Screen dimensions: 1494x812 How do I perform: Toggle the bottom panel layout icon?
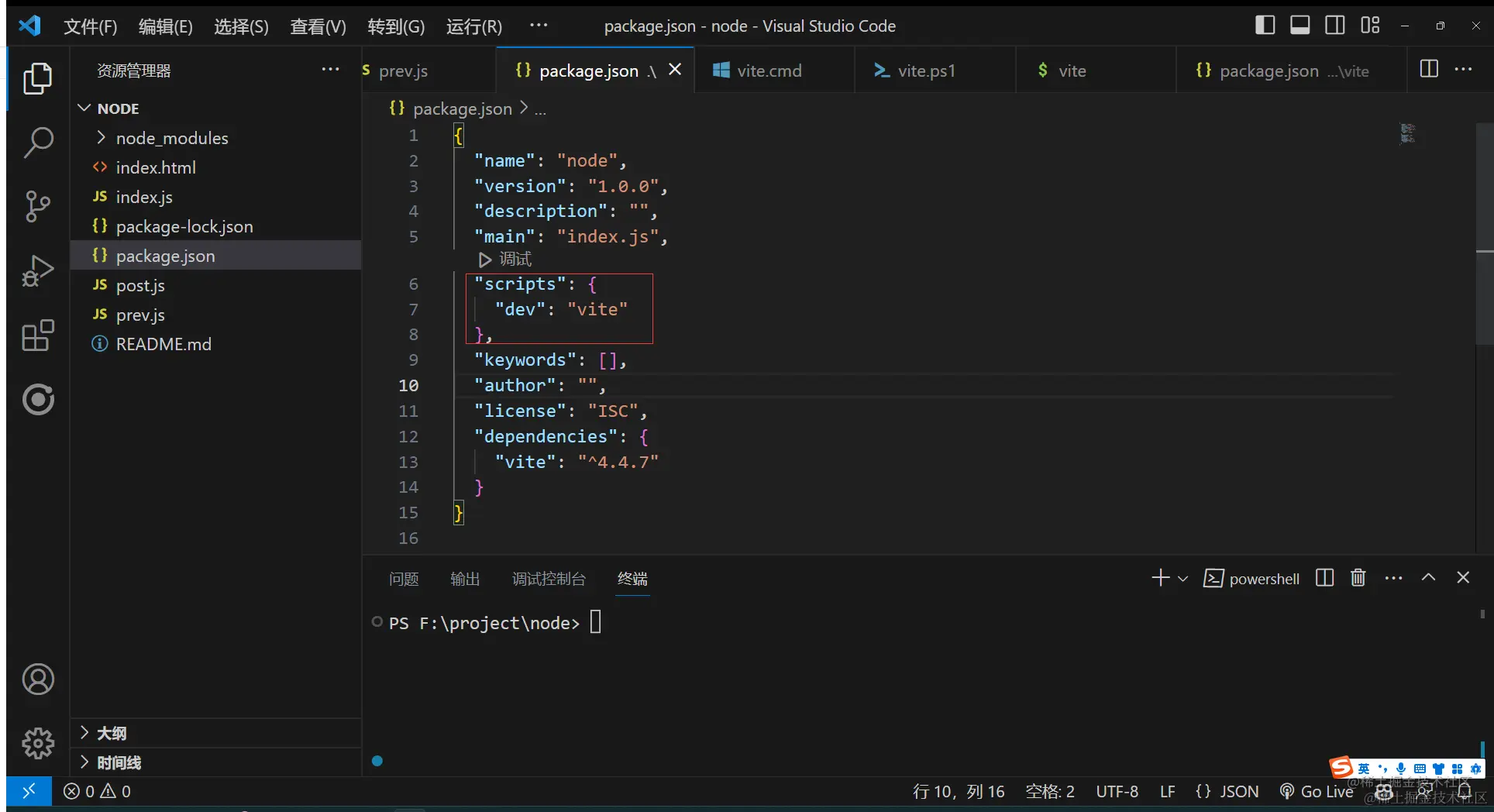[1300, 26]
